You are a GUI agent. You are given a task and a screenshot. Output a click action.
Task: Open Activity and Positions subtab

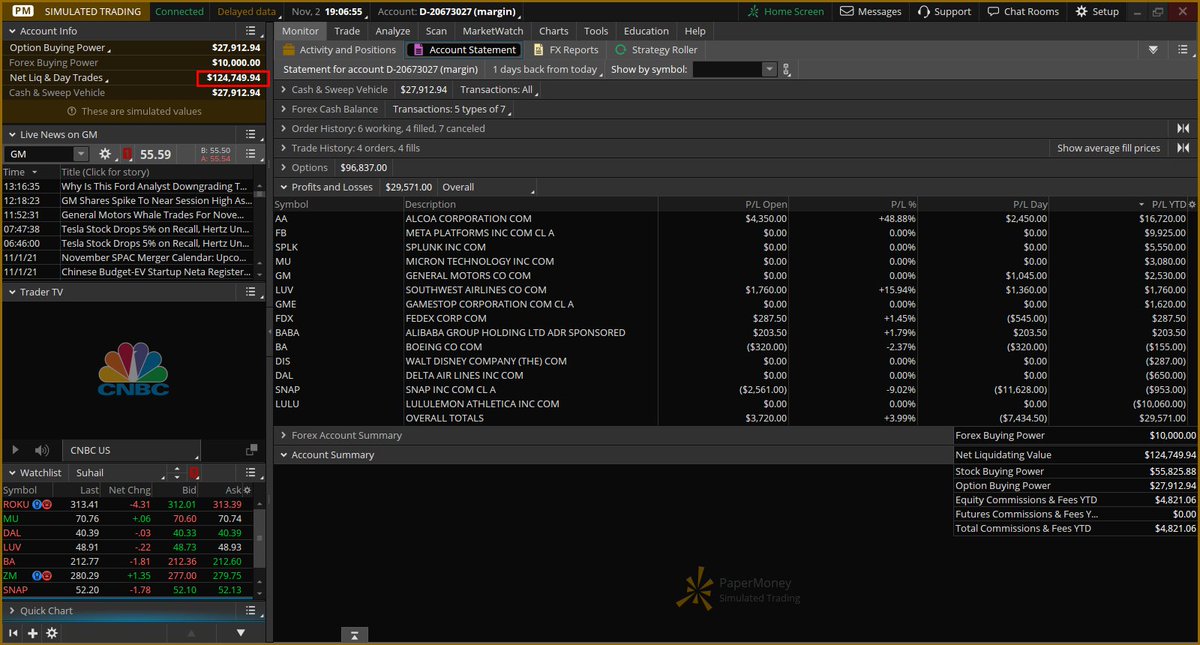[x=338, y=49]
